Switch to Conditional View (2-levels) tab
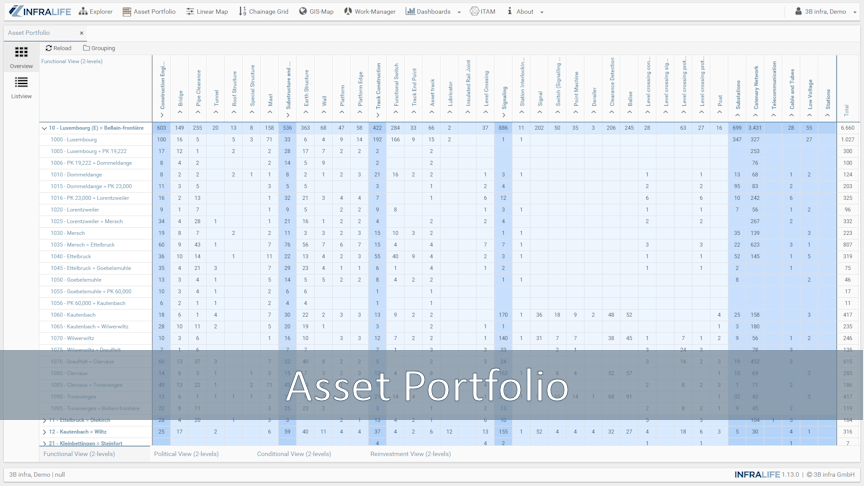This screenshot has width=864, height=486. [293, 454]
